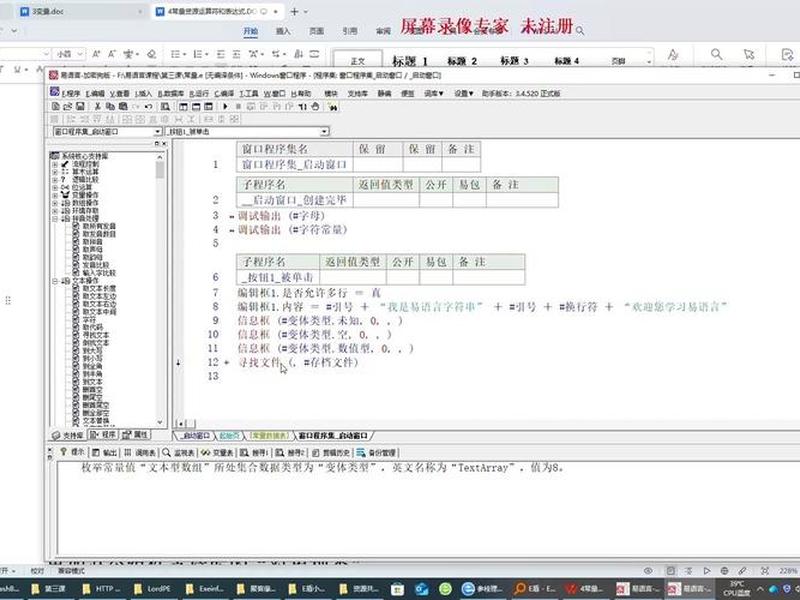Select 标题 1 style in WPS
This screenshot has width=800, height=600.
409,61
